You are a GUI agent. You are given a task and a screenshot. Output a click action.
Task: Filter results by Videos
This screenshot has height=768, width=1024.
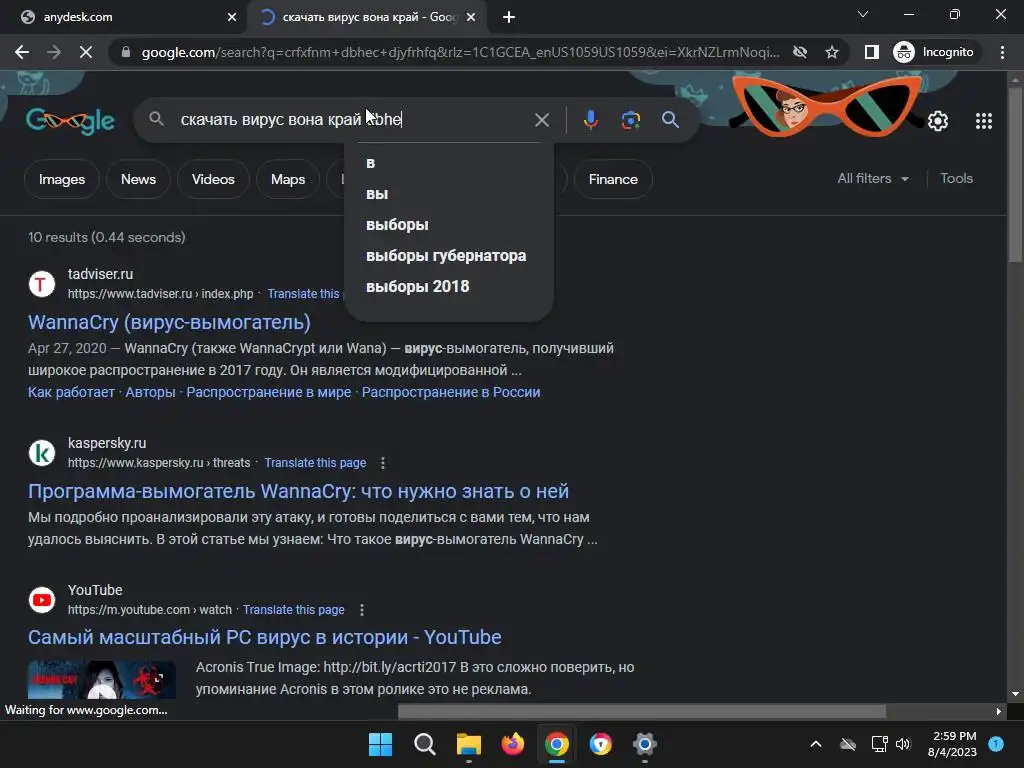213,179
